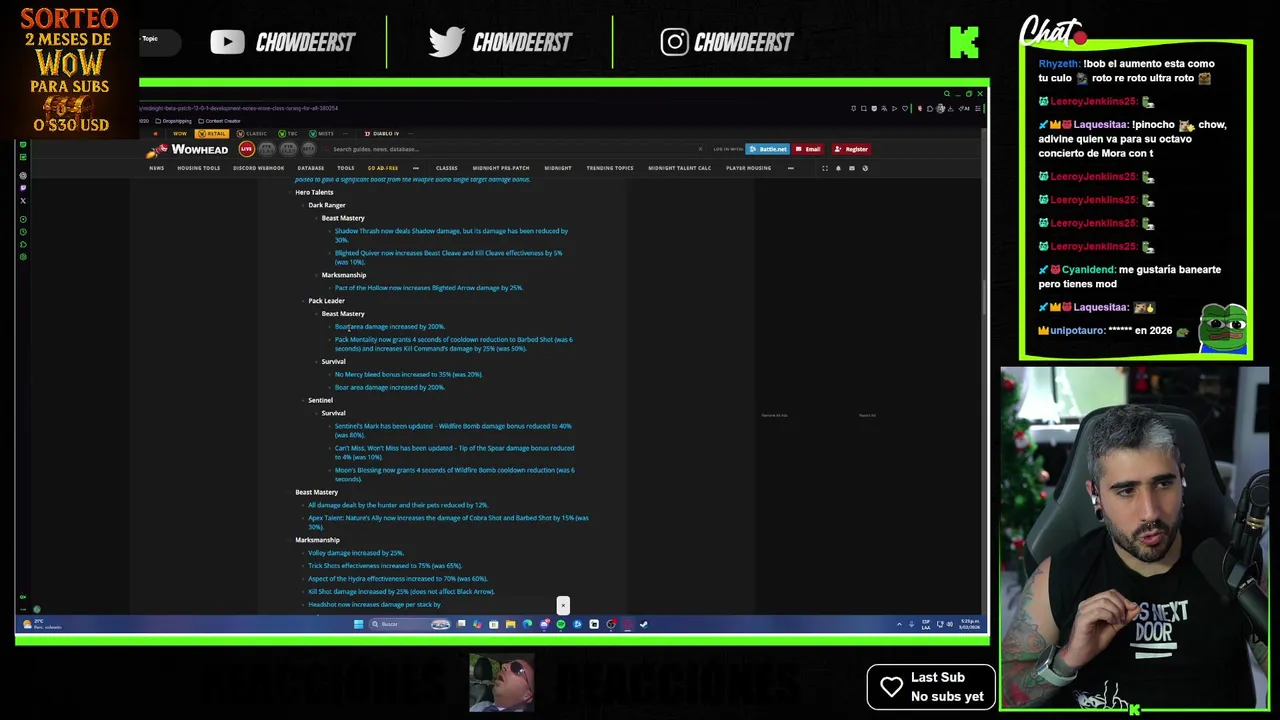This screenshot has width=1280, height=720.
Task: Open Steam from the taskbar
Action: point(644,624)
